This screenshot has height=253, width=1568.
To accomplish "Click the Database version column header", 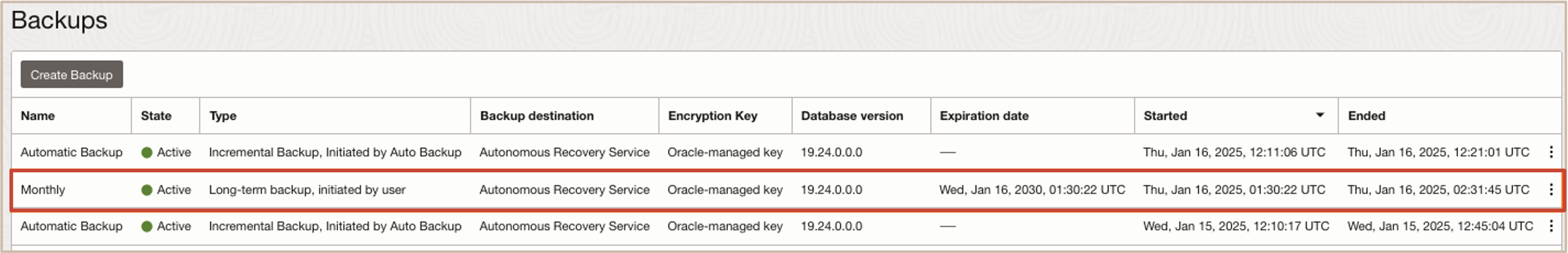I will (852, 116).
